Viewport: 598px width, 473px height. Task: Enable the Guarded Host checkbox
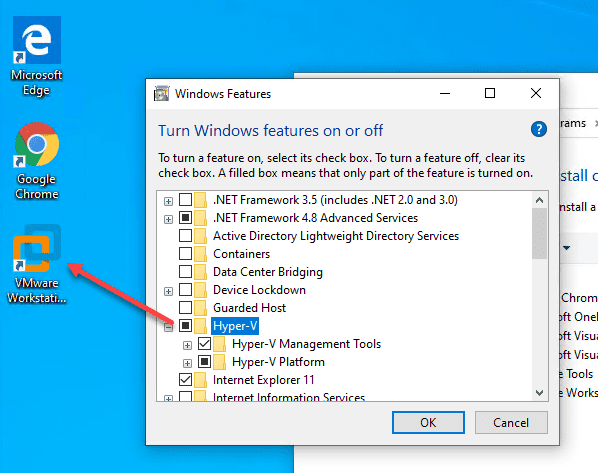point(185,307)
